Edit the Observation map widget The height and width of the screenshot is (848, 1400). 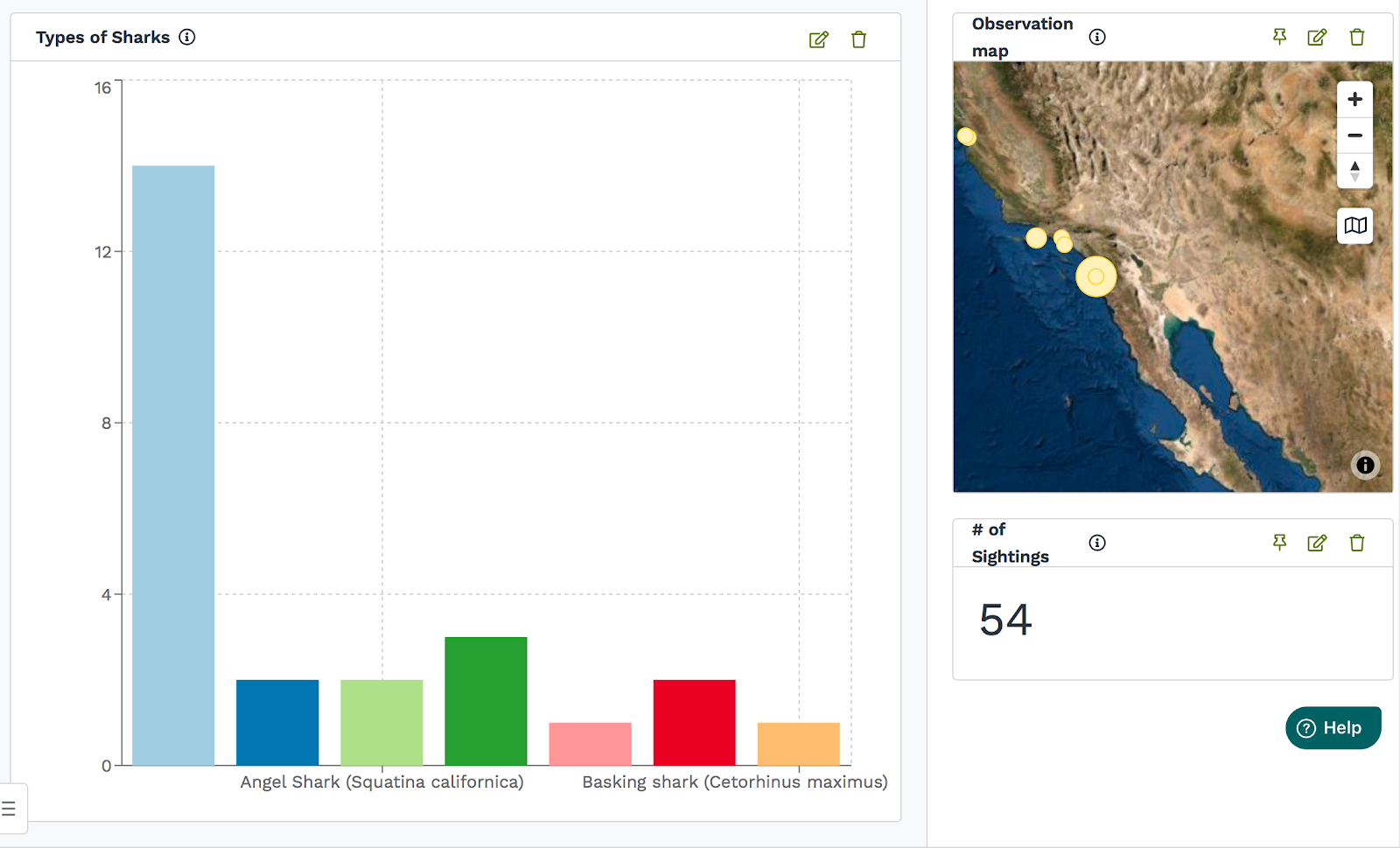(x=1317, y=37)
